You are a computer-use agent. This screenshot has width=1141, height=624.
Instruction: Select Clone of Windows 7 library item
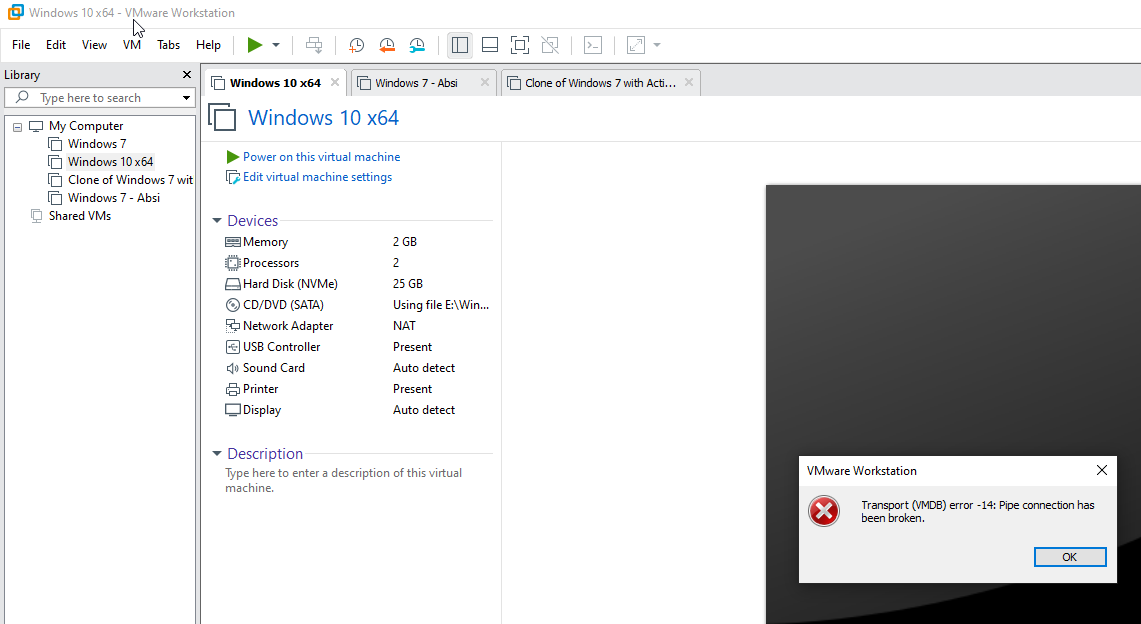(x=130, y=180)
